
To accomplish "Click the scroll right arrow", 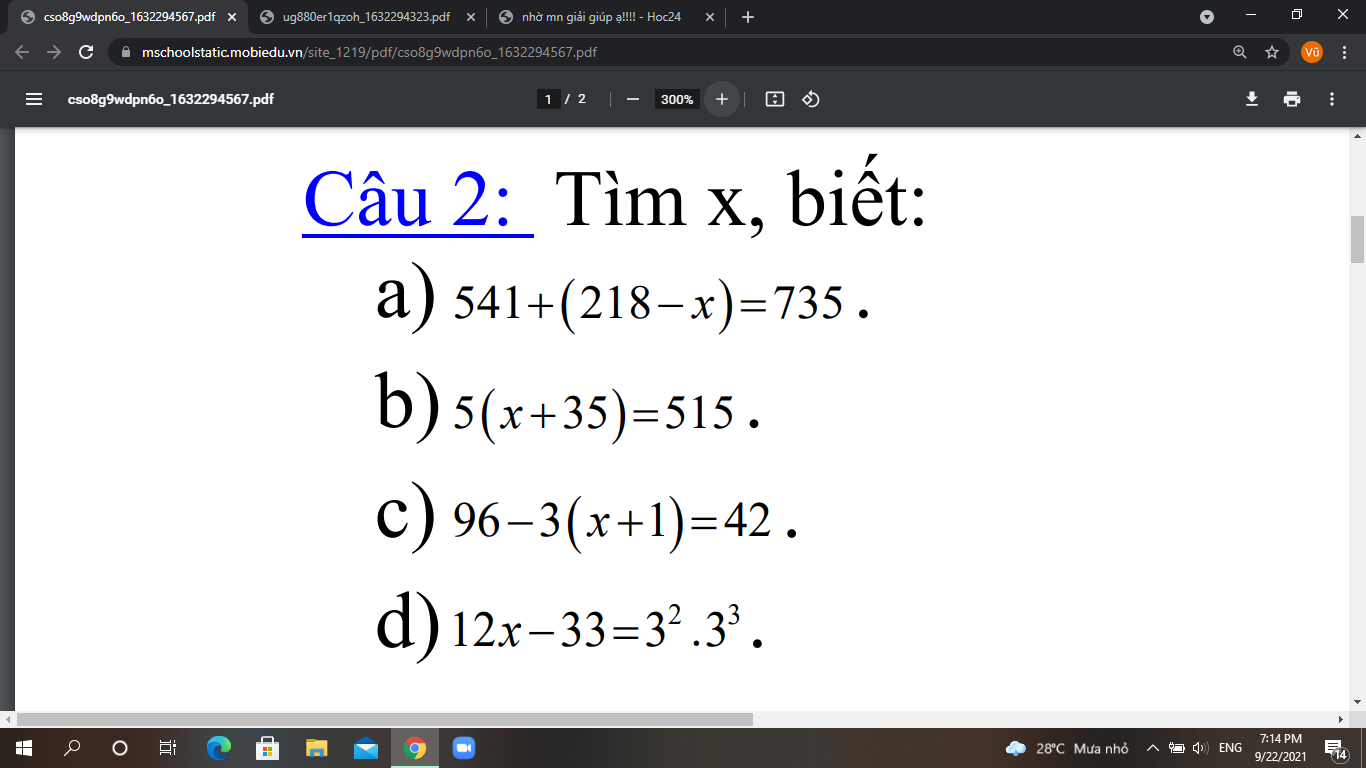I will tap(1342, 719).
